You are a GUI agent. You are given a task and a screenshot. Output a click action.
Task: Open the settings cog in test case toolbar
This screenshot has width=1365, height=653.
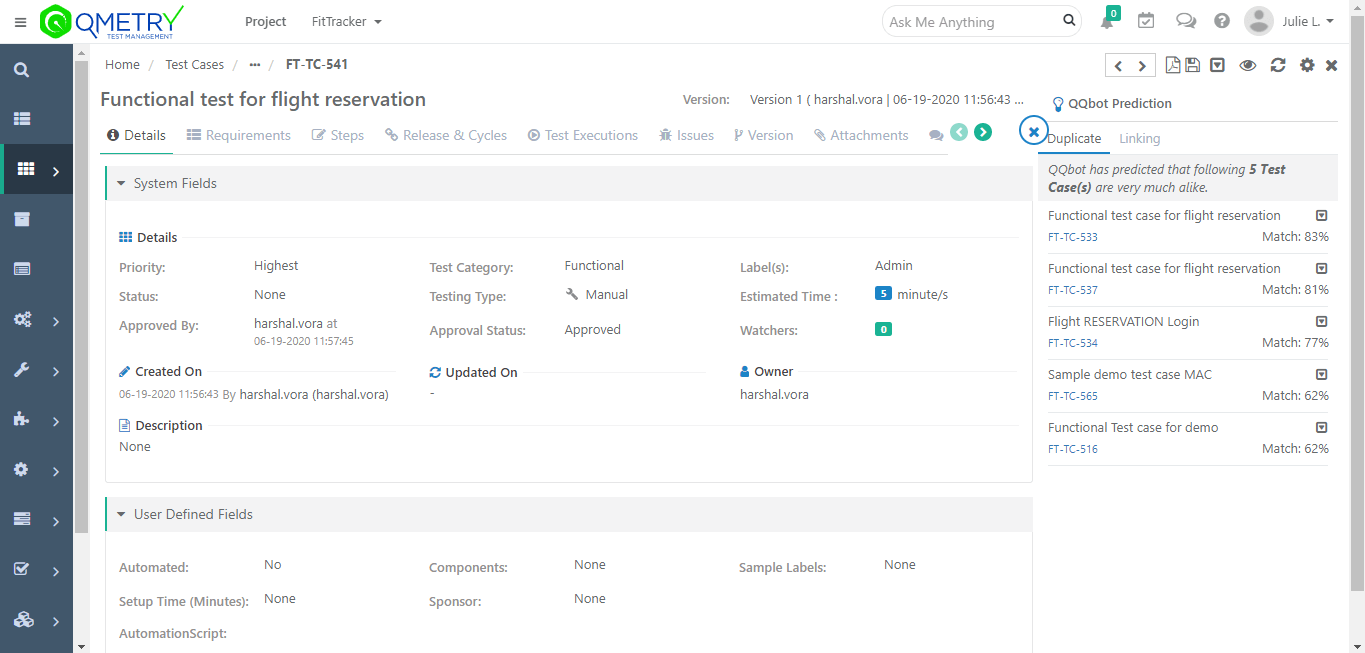tap(1307, 65)
